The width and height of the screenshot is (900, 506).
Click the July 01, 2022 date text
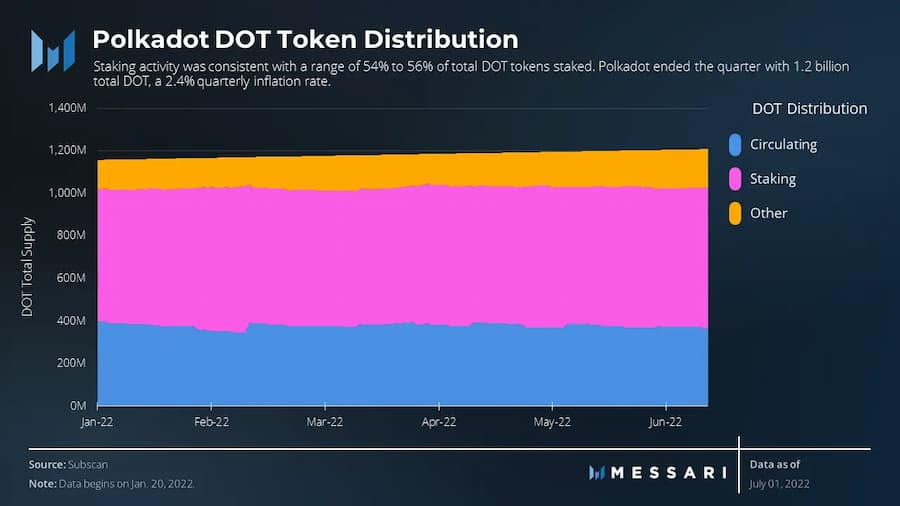tap(779, 484)
